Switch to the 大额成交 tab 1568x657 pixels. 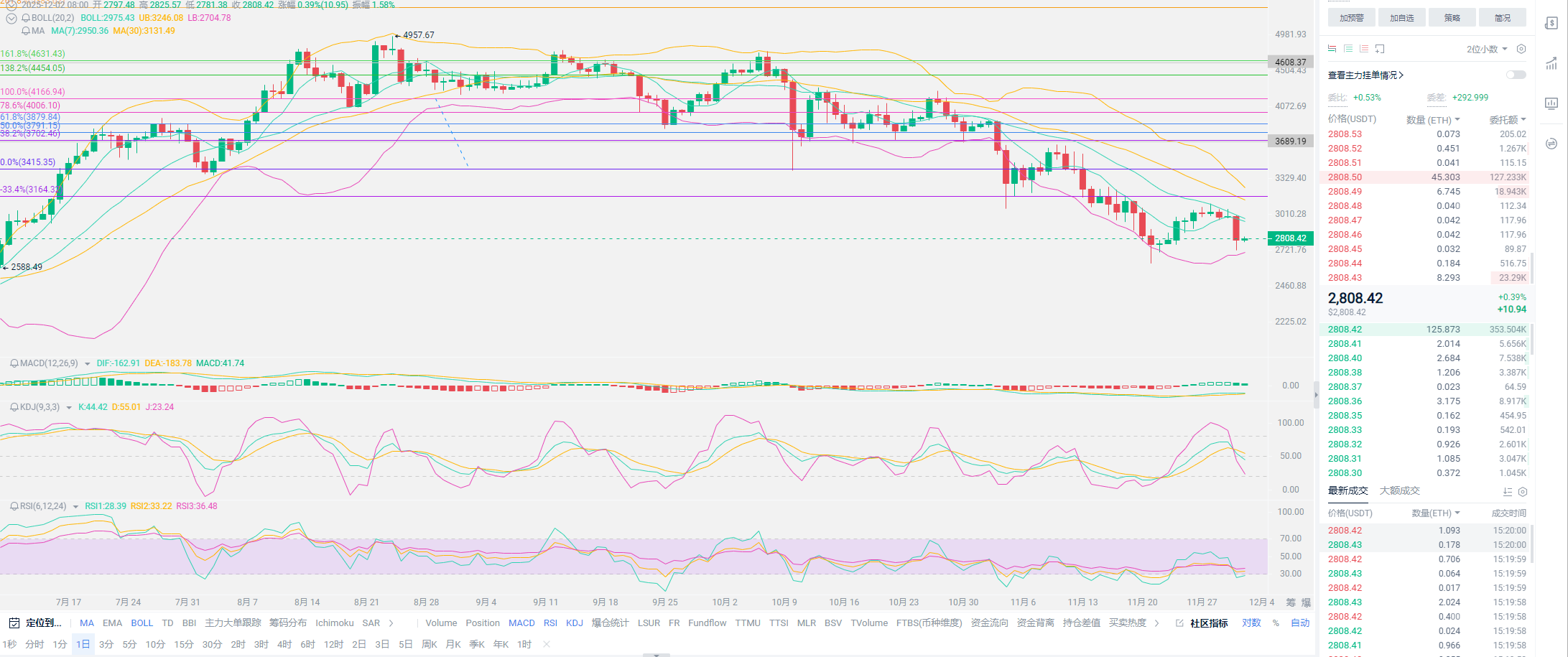[x=1399, y=490]
